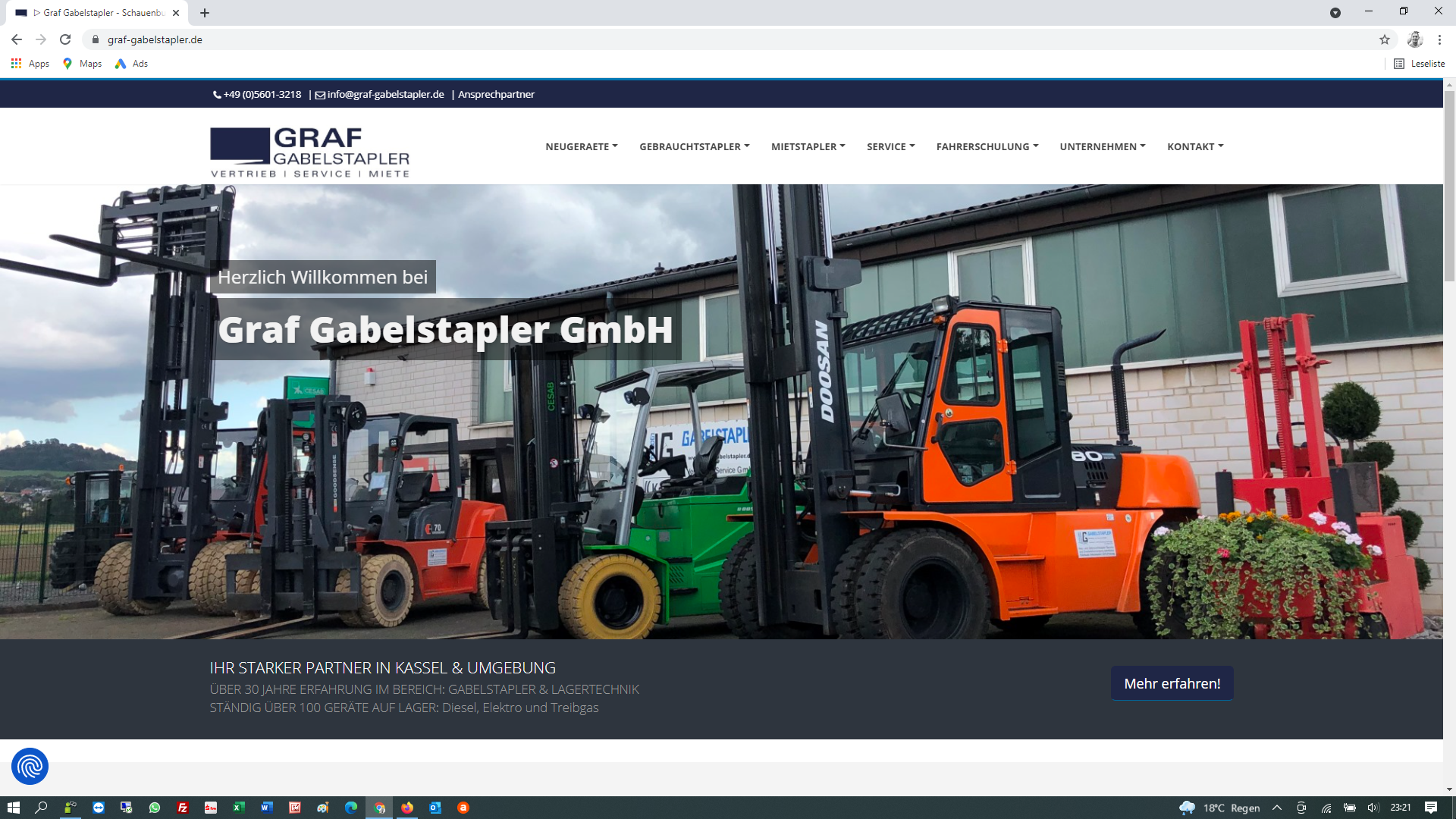
Task: Open the Maps bookmark
Action: click(83, 64)
